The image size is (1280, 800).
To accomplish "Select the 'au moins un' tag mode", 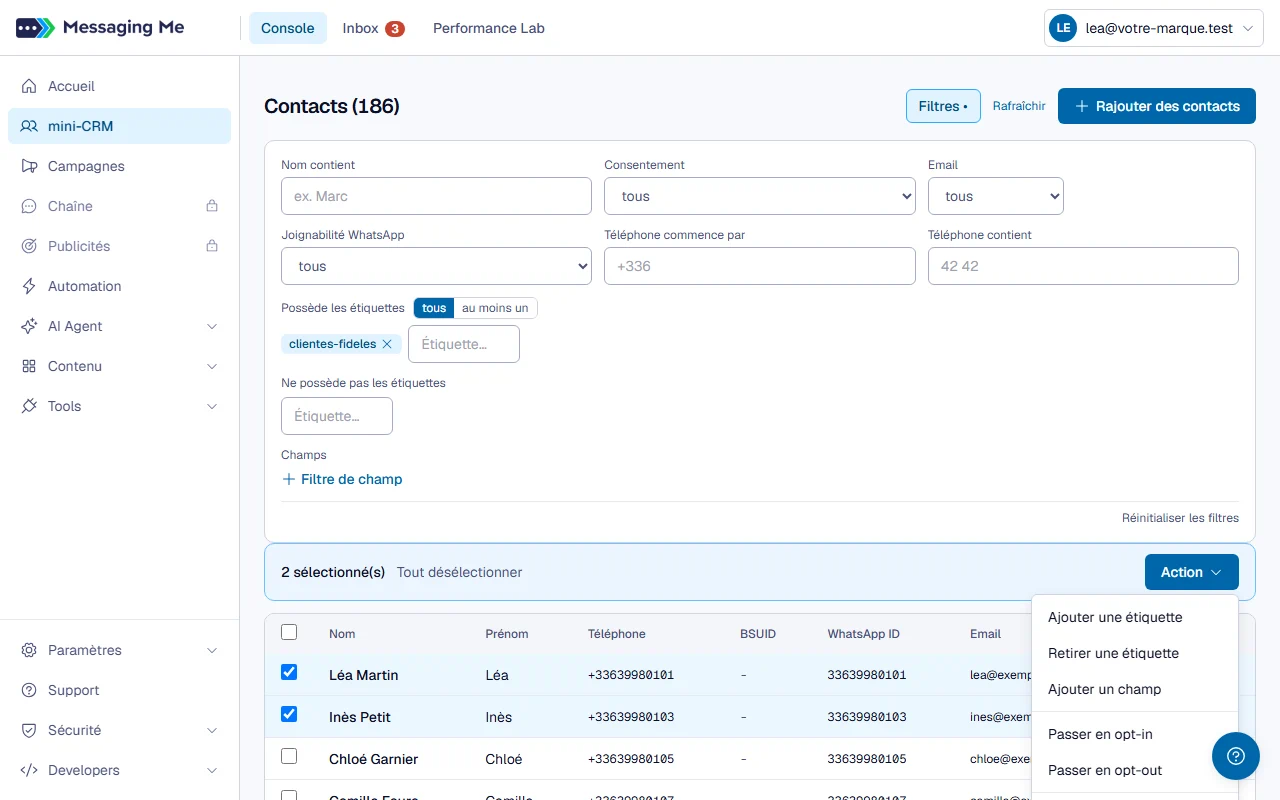I will click(495, 308).
